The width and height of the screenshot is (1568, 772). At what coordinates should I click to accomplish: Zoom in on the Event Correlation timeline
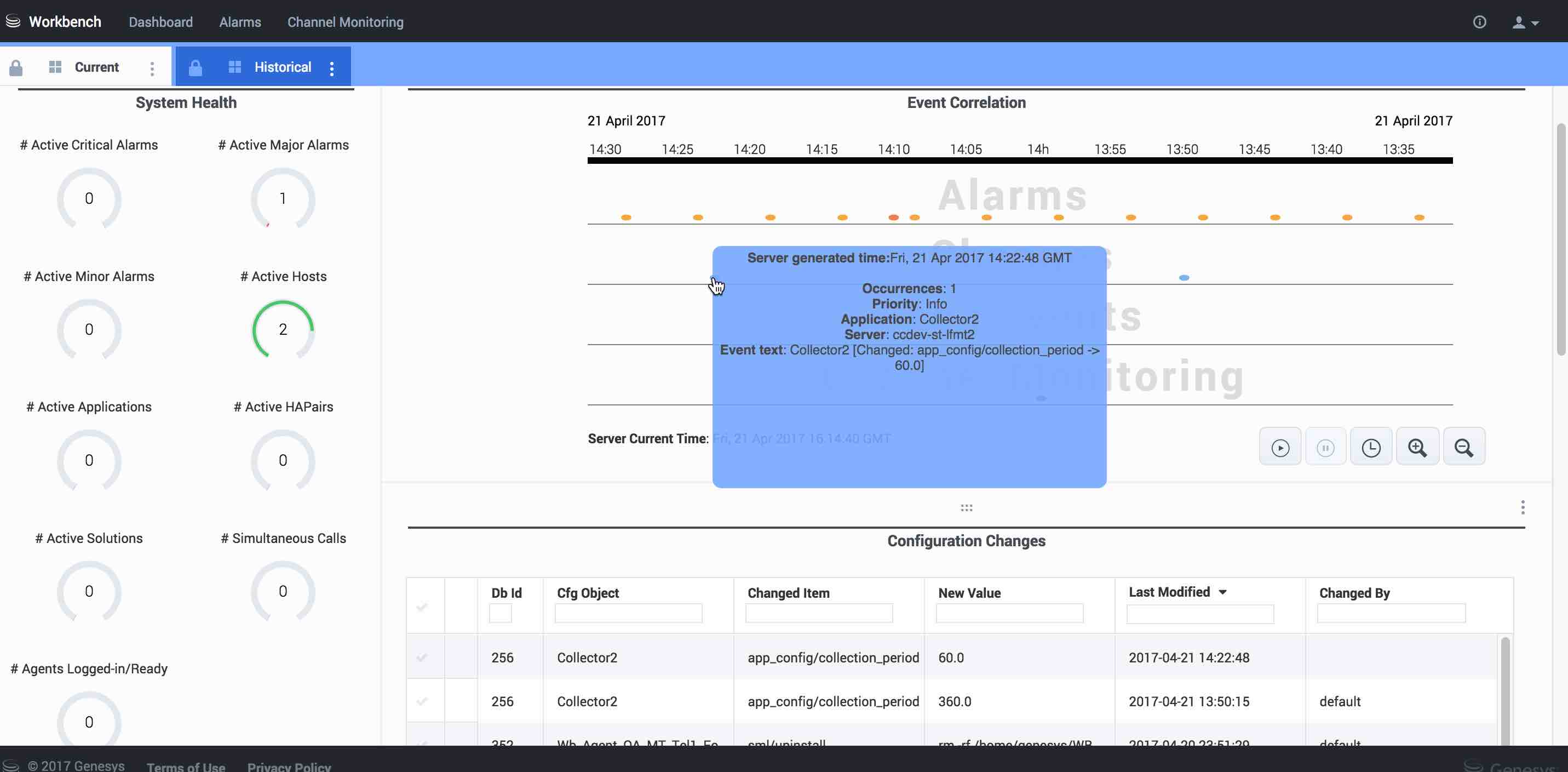(1417, 448)
